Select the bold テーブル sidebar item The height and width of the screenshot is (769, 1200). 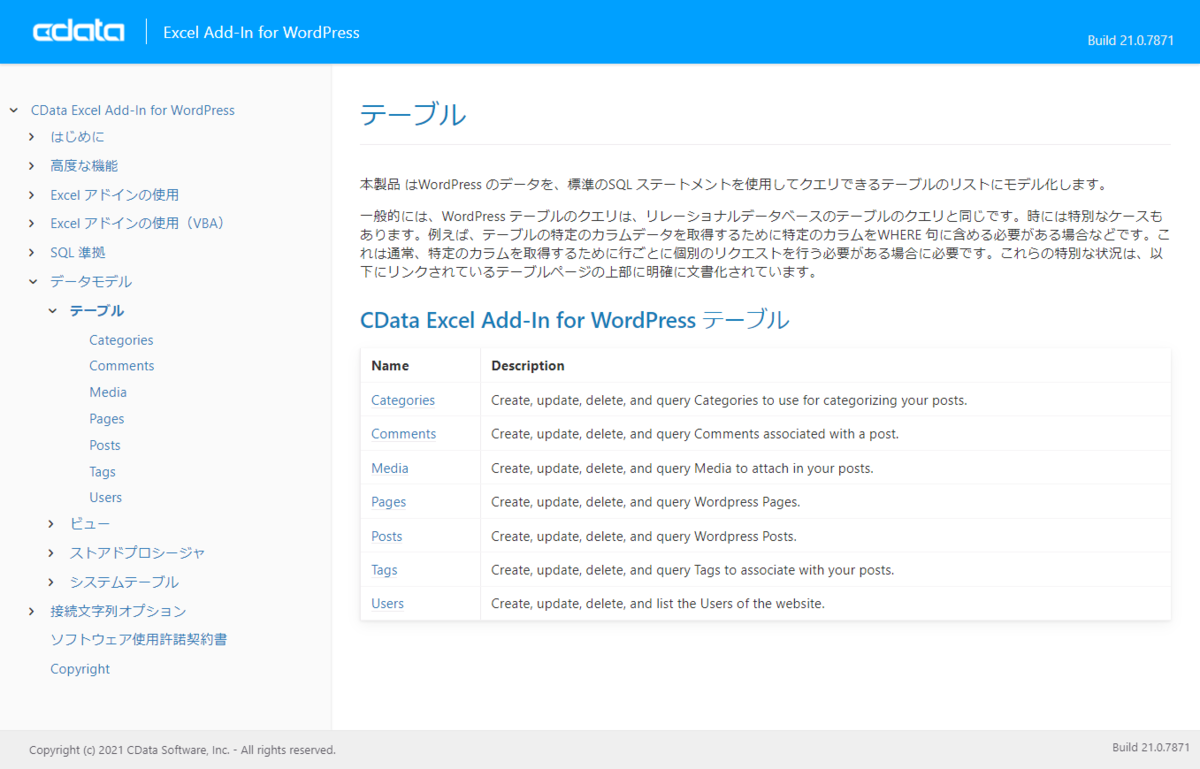[x=97, y=311]
